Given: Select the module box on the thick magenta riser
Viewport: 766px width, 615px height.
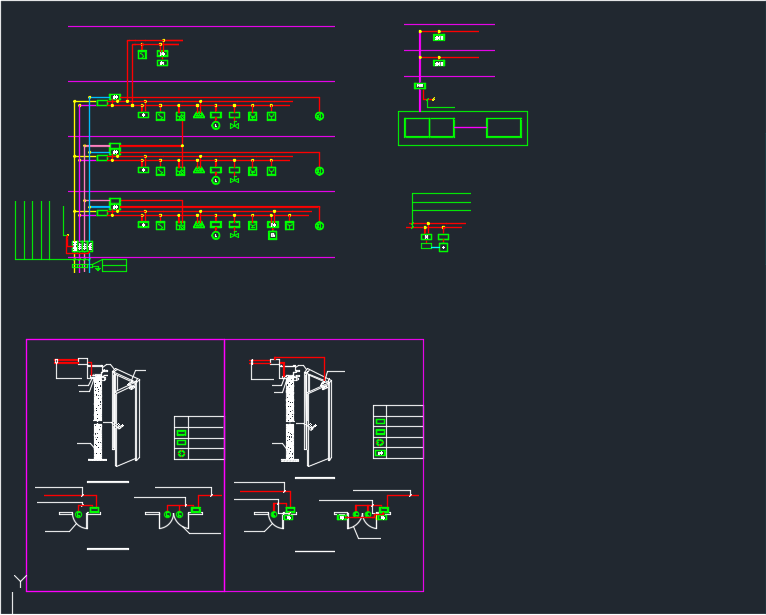Looking at the screenshot, I should [420, 86].
